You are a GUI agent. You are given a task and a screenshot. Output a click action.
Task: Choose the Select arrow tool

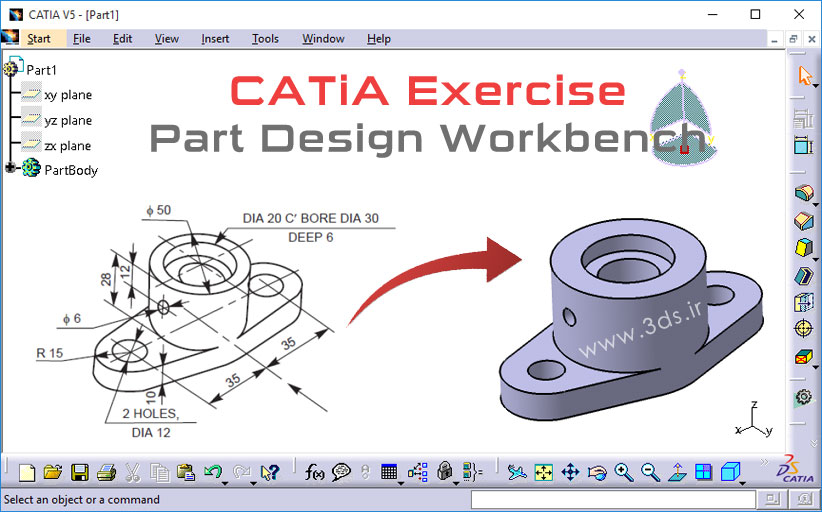804,75
